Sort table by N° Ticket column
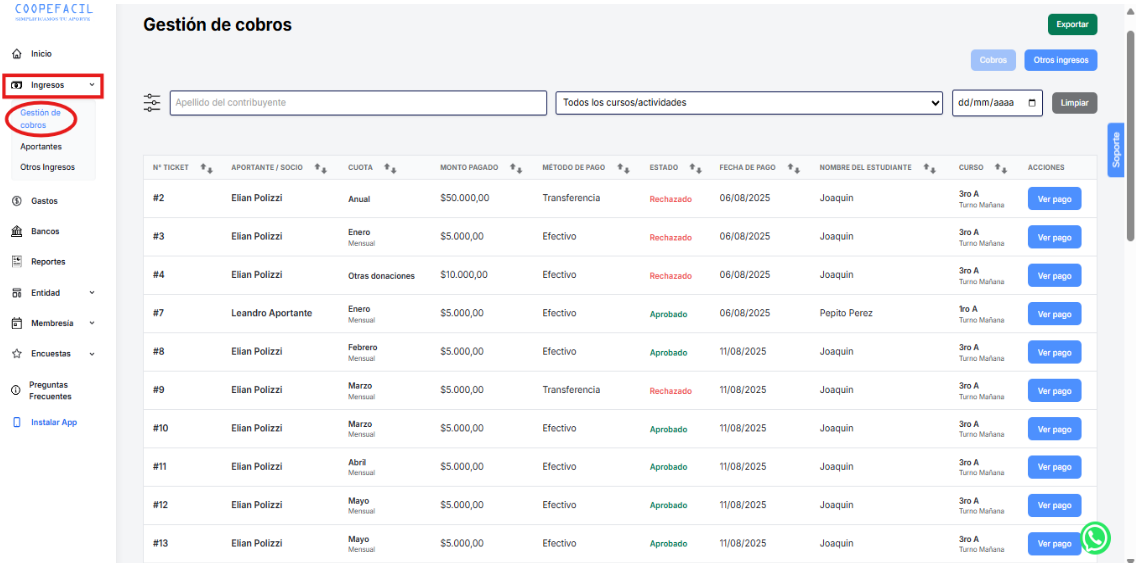The image size is (1136, 563). pyautogui.click(x=206, y=168)
